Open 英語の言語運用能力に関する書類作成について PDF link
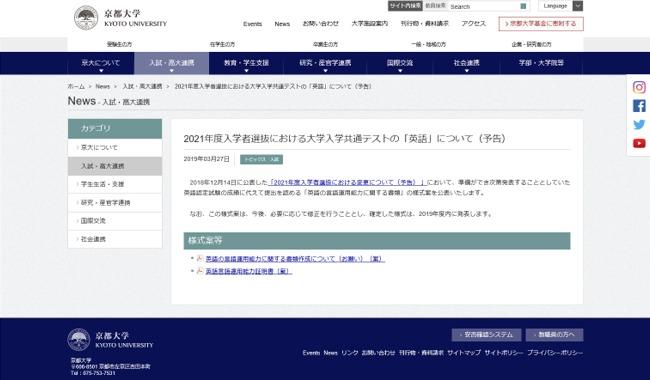This screenshot has width=650, height=380. 295,259
